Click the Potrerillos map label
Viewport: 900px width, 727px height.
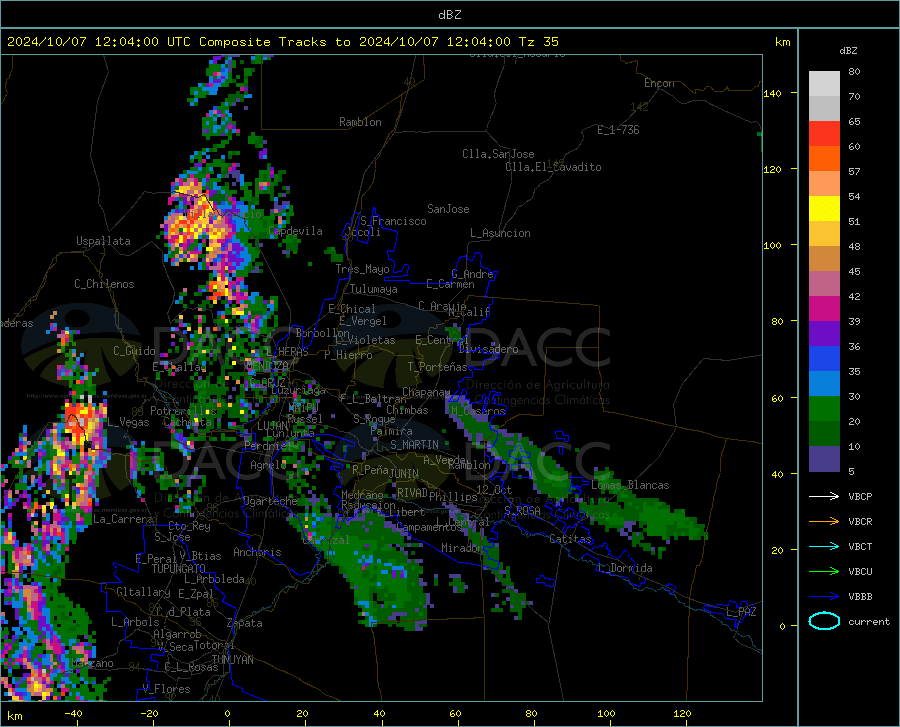183,411
